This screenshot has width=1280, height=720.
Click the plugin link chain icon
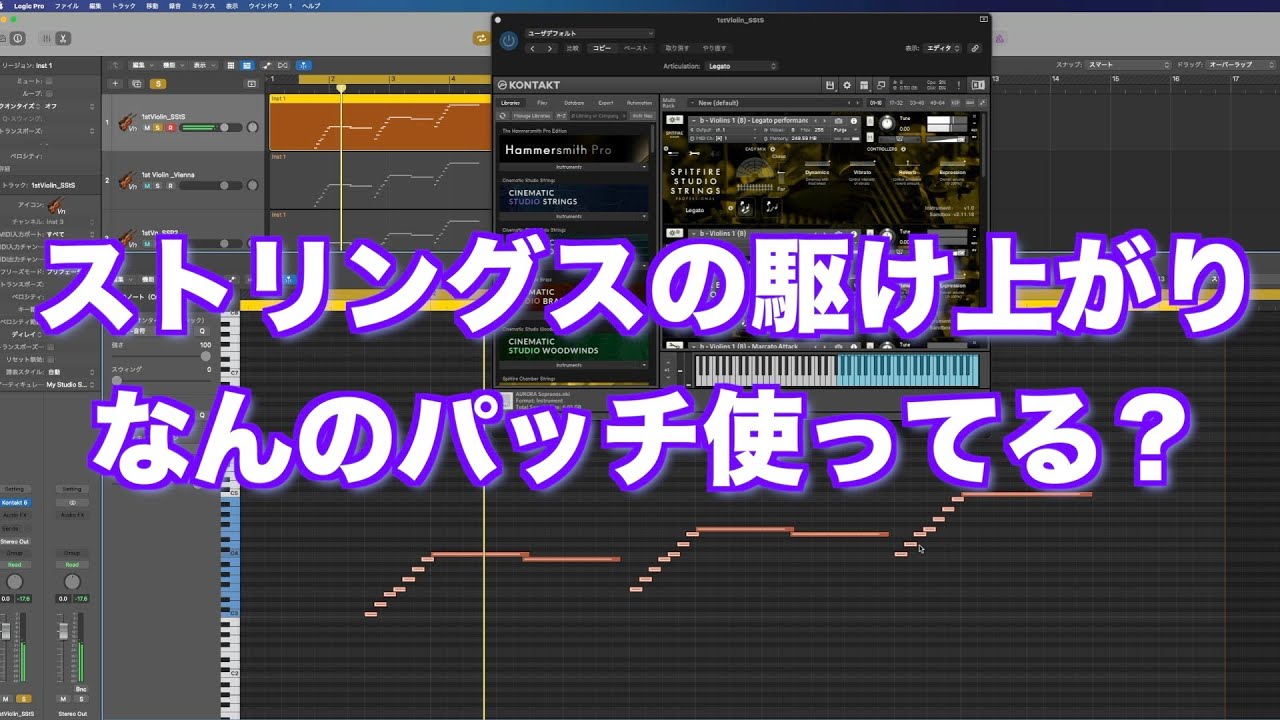coord(975,48)
